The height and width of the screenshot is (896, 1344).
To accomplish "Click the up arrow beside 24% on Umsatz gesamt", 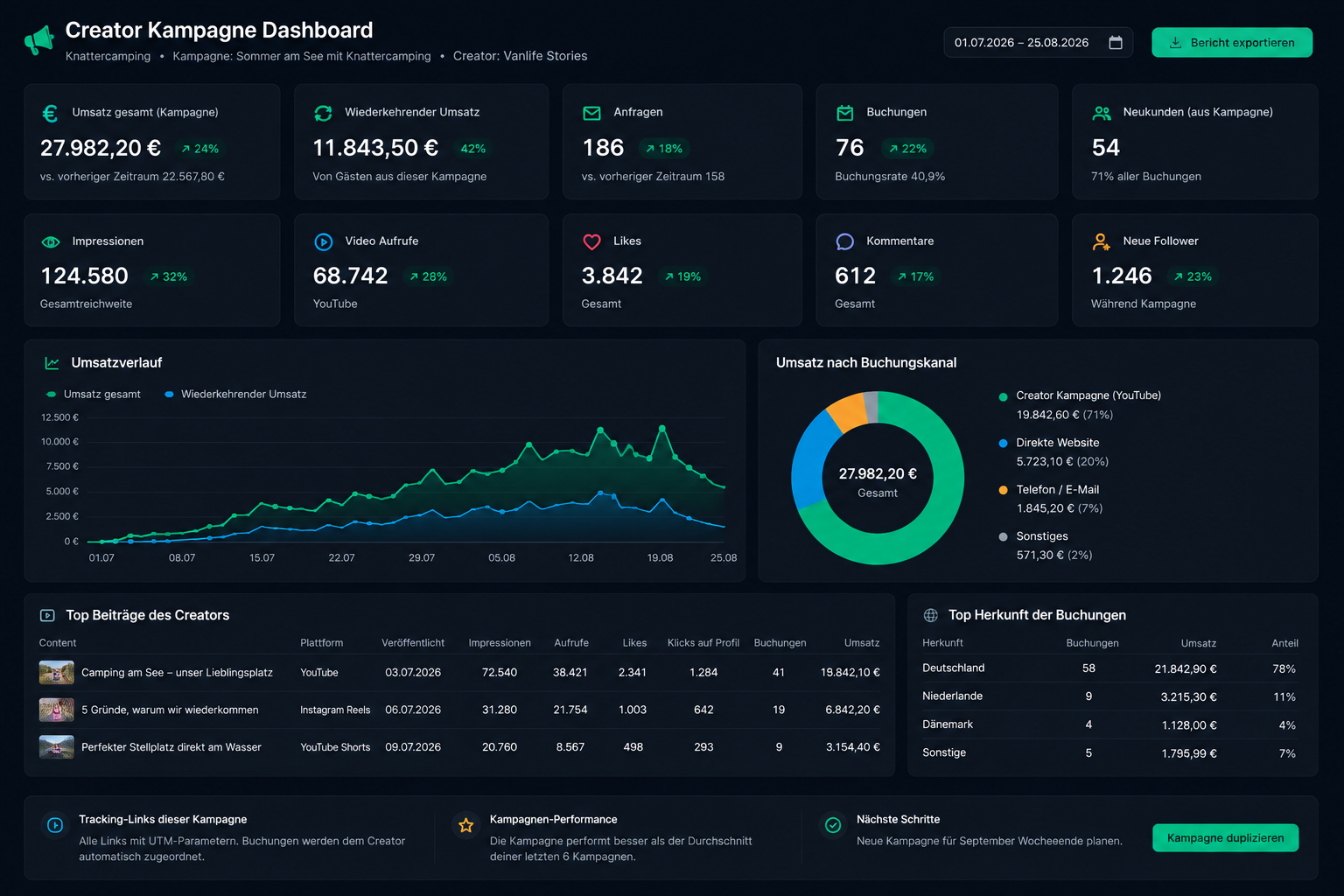I will pyautogui.click(x=185, y=150).
